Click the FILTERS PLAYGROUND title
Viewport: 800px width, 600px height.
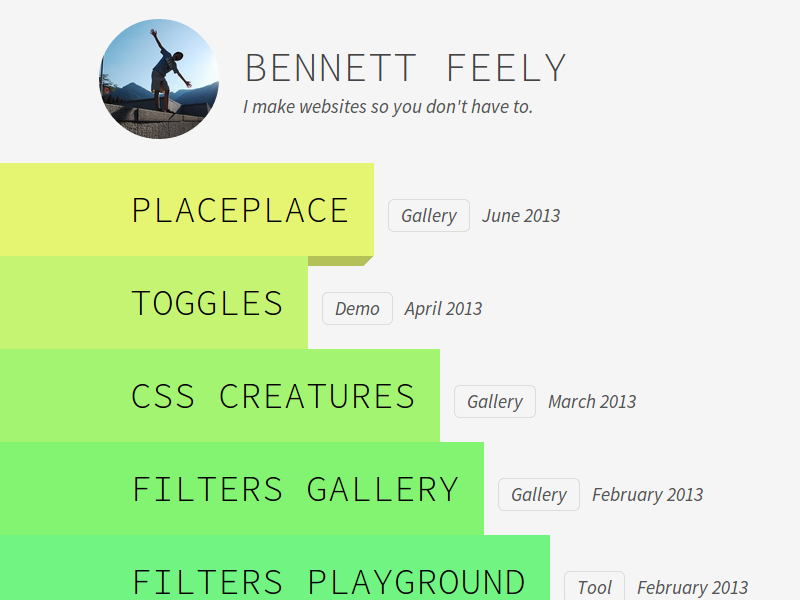tap(328, 581)
